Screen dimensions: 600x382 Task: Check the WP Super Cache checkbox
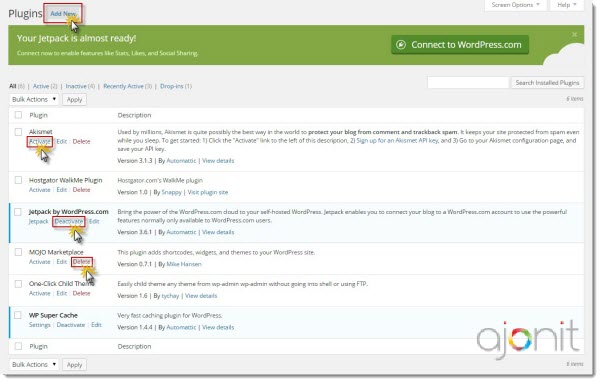(18, 315)
